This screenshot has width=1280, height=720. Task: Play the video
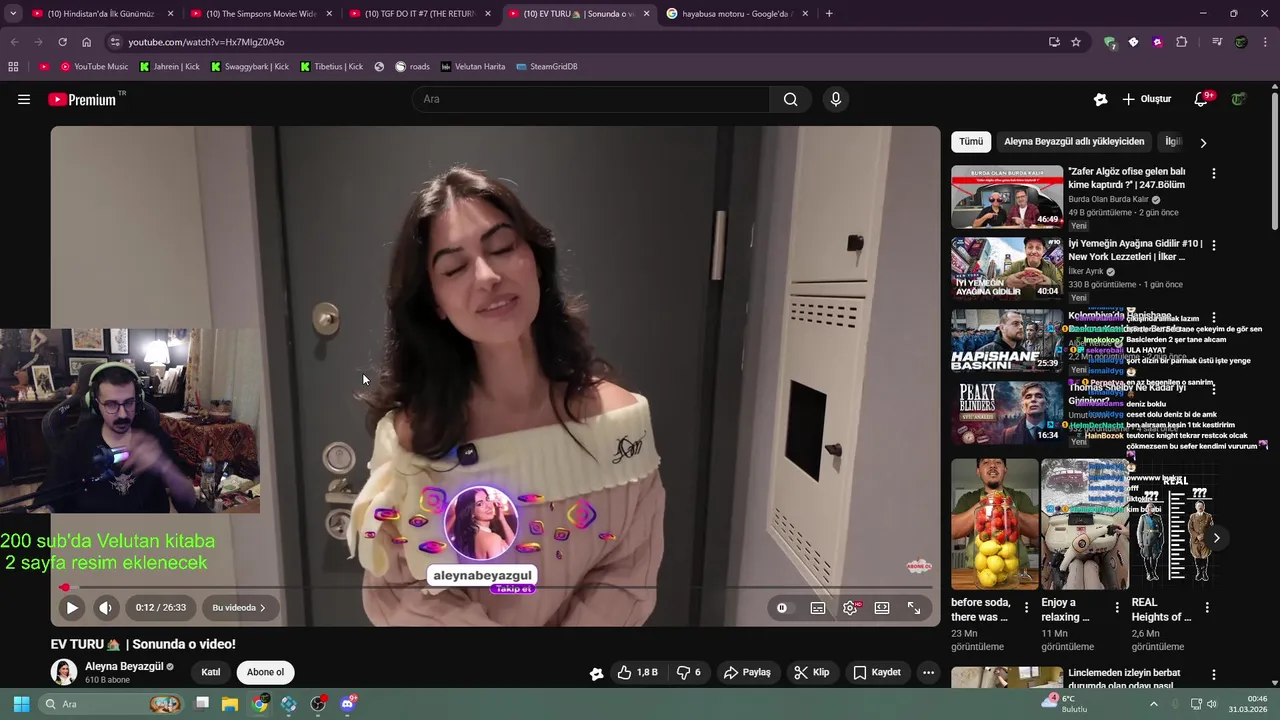(x=72, y=607)
